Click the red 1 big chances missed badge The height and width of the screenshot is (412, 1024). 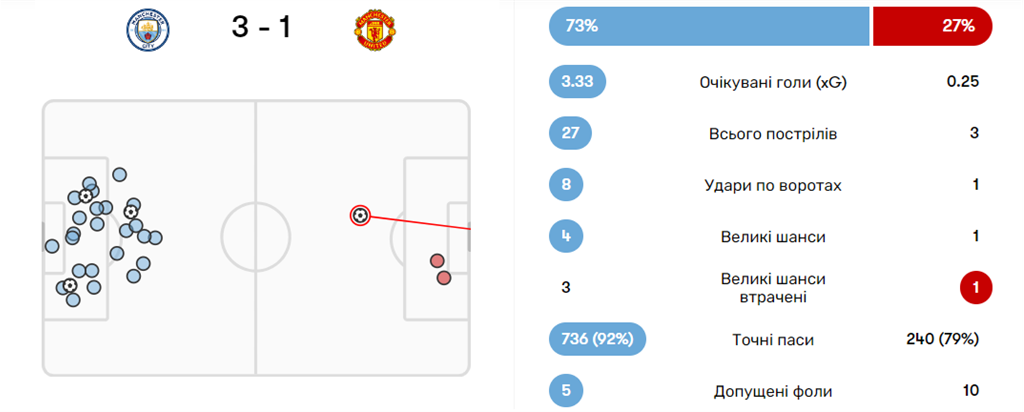point(975,289)
